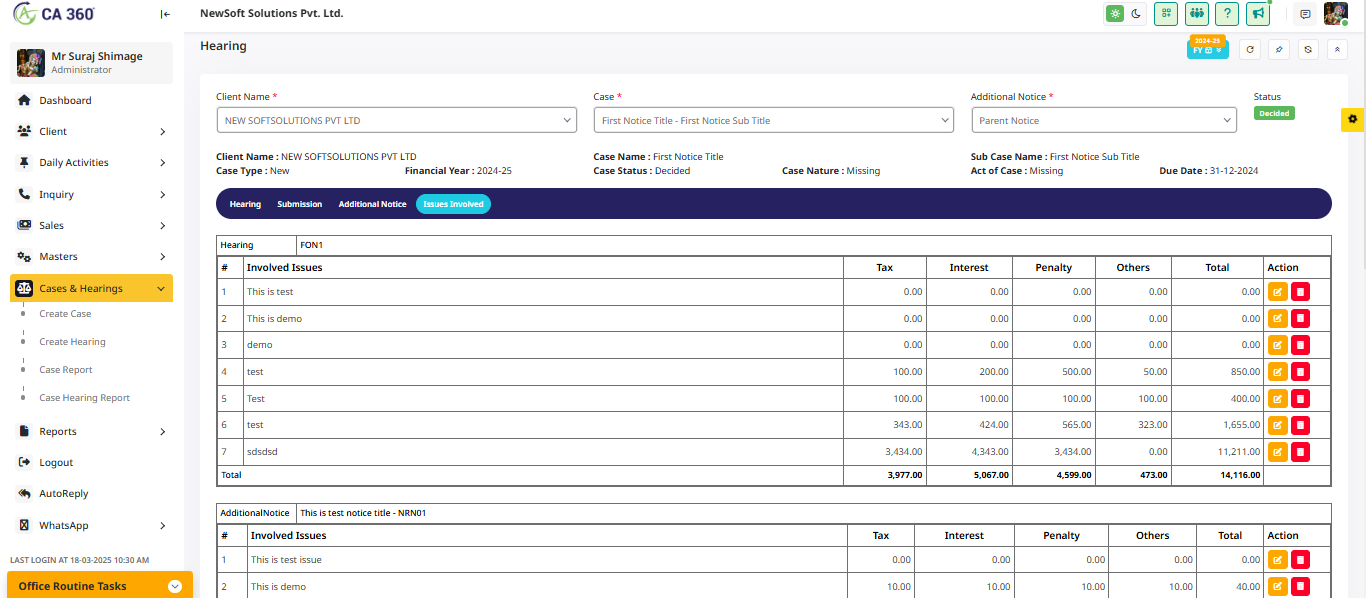The image size is (1366, 598).
Task: Switch to the Additional Notice tab
Action: point(372,204)
